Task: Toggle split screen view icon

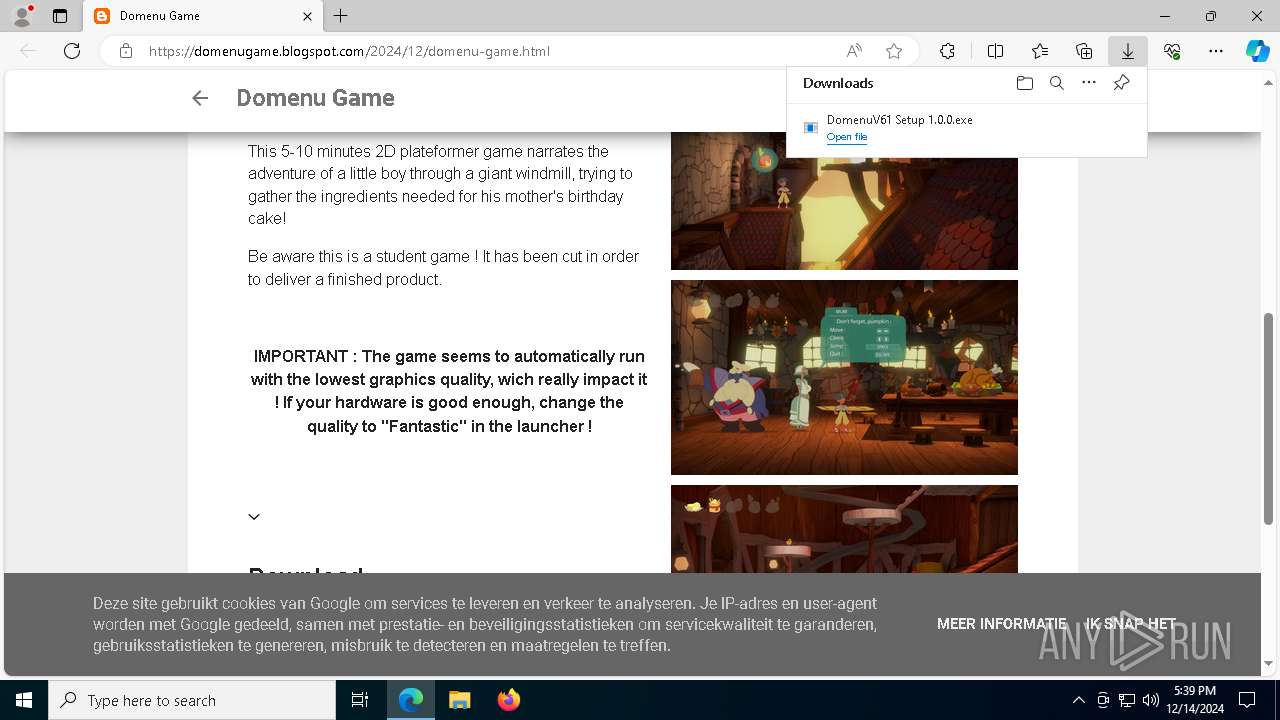Action: click(x=995, y=51)
